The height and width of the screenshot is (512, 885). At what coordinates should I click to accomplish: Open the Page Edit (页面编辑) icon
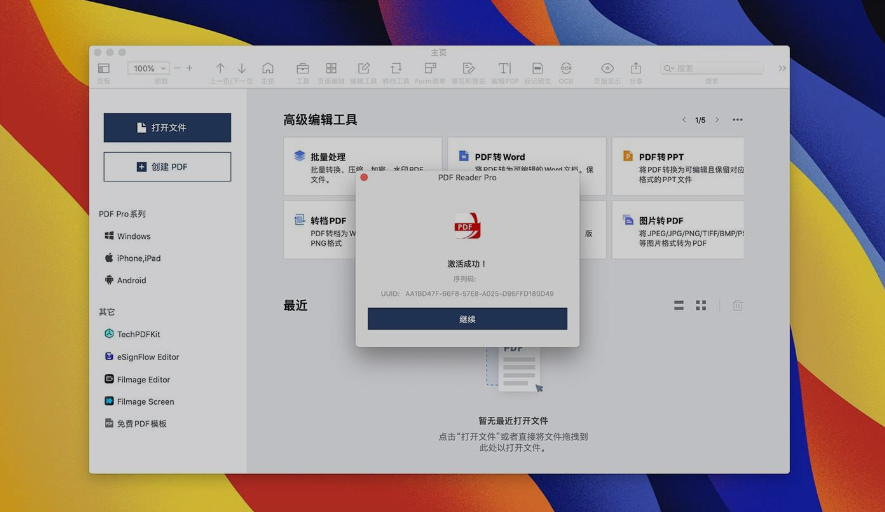pos(331,68)
